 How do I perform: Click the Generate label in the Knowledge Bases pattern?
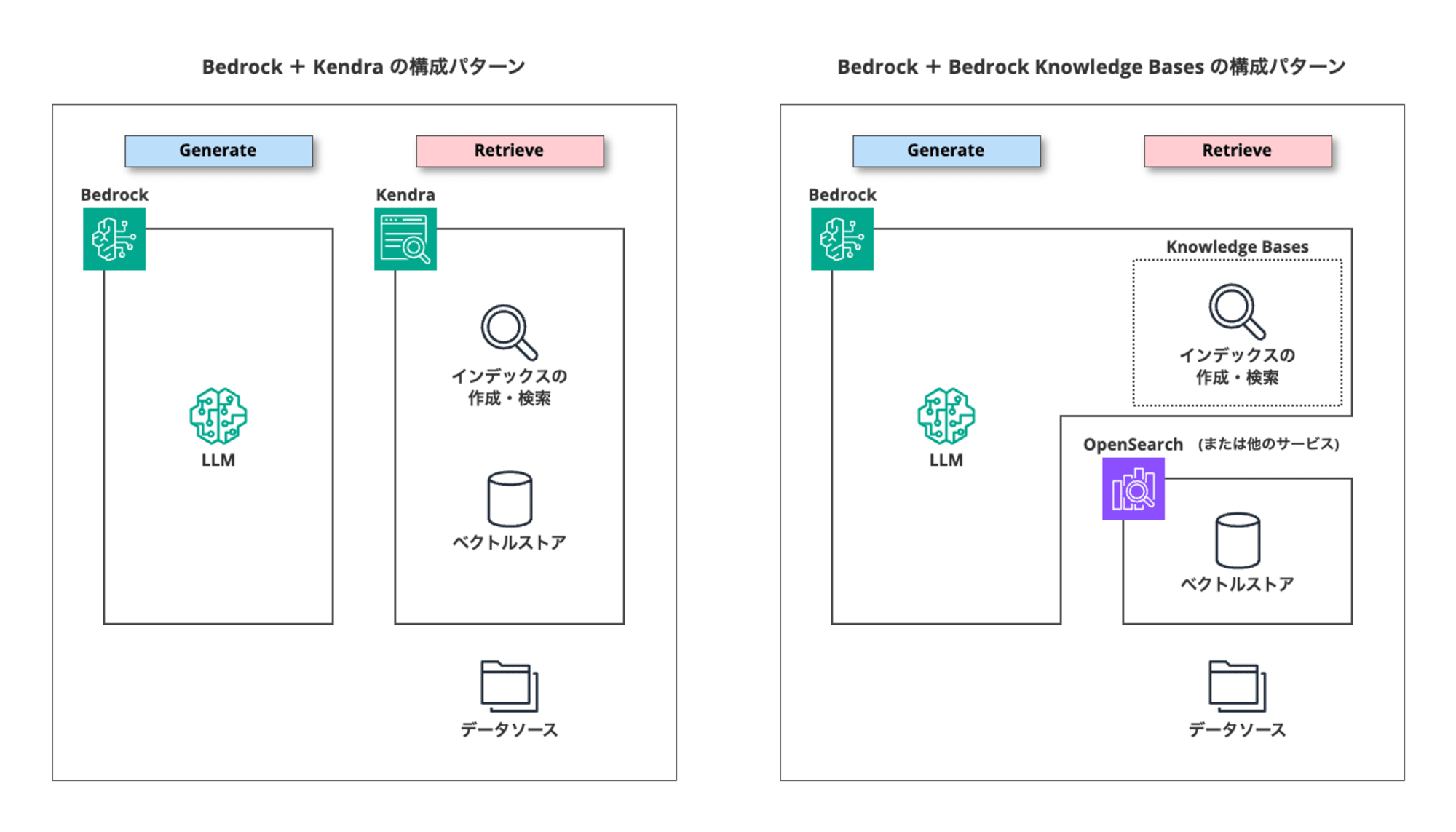click(946, 151)
